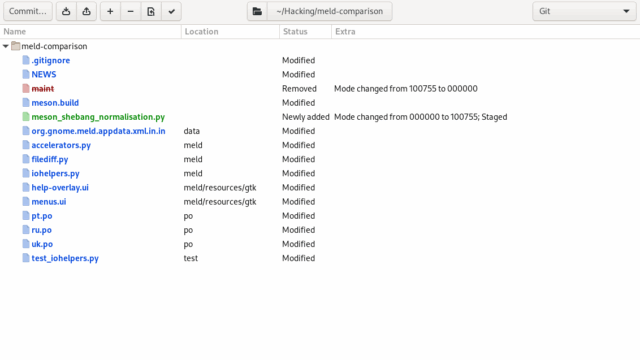The image size is (640, 360).
Task: Select the ru.po file
Action: click(41, 230)
